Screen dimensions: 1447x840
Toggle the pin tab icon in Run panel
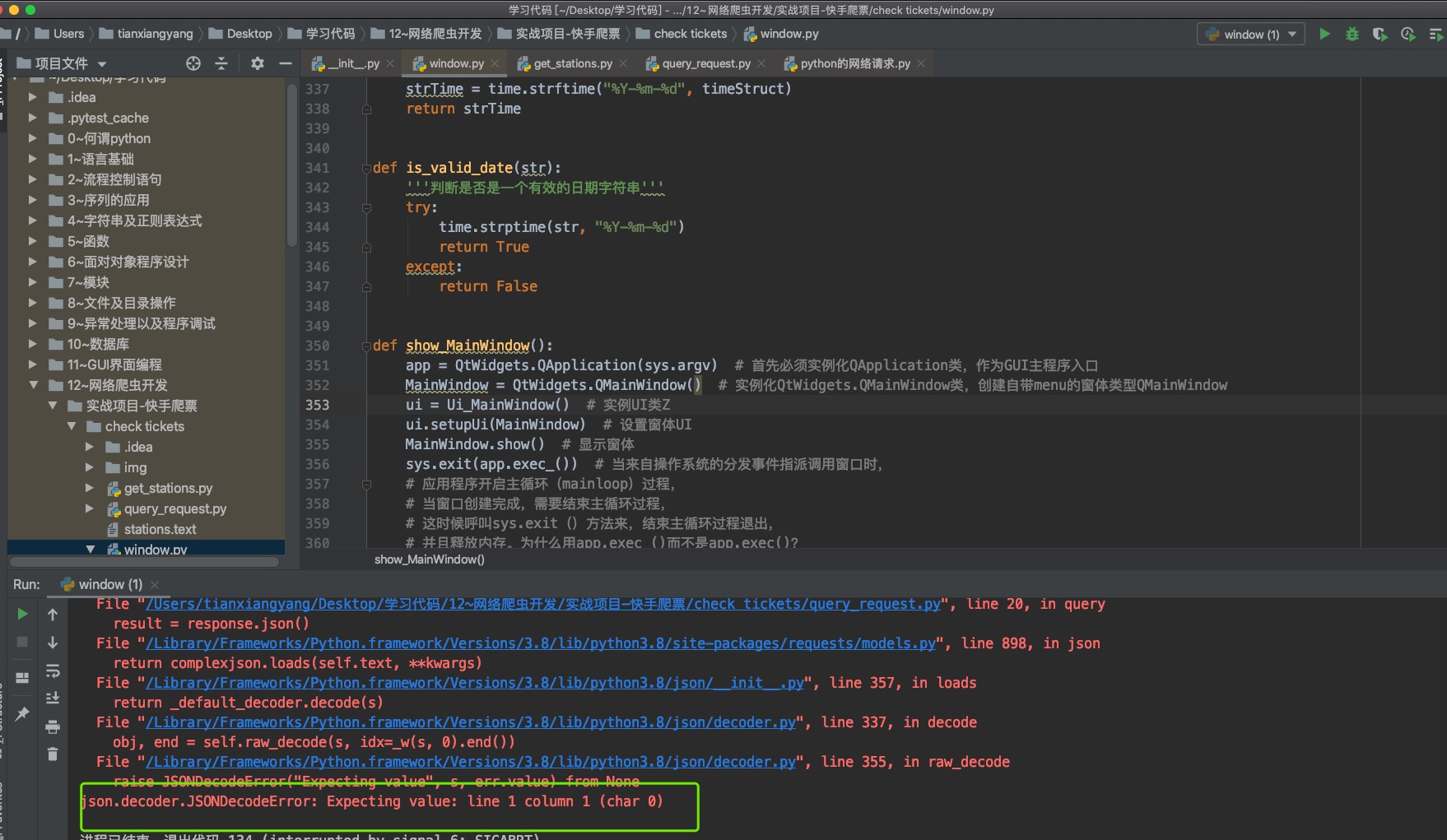coord(22,713)
